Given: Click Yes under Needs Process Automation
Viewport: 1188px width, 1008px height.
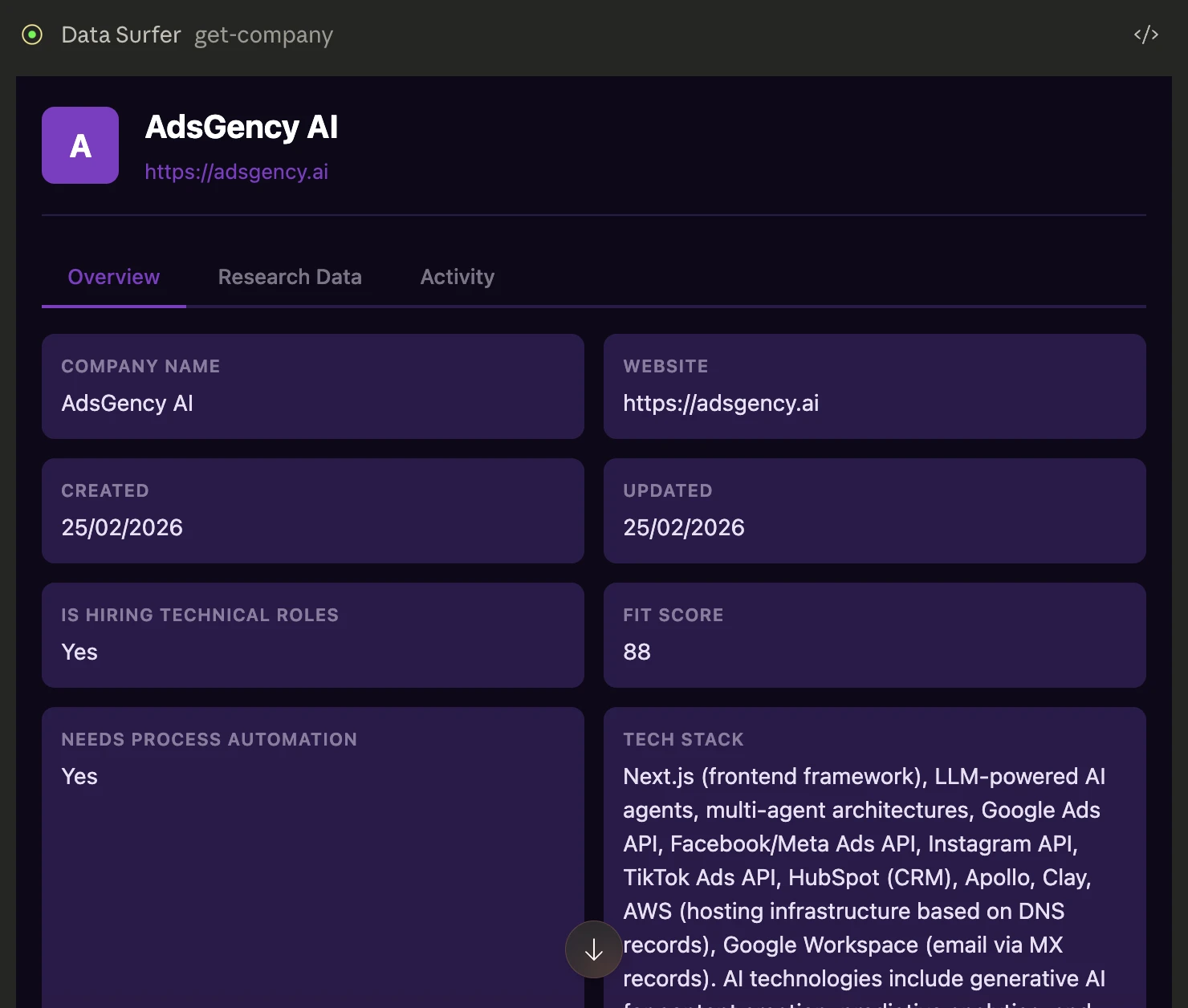Looking at the screenshot, I should pos(79,776).
